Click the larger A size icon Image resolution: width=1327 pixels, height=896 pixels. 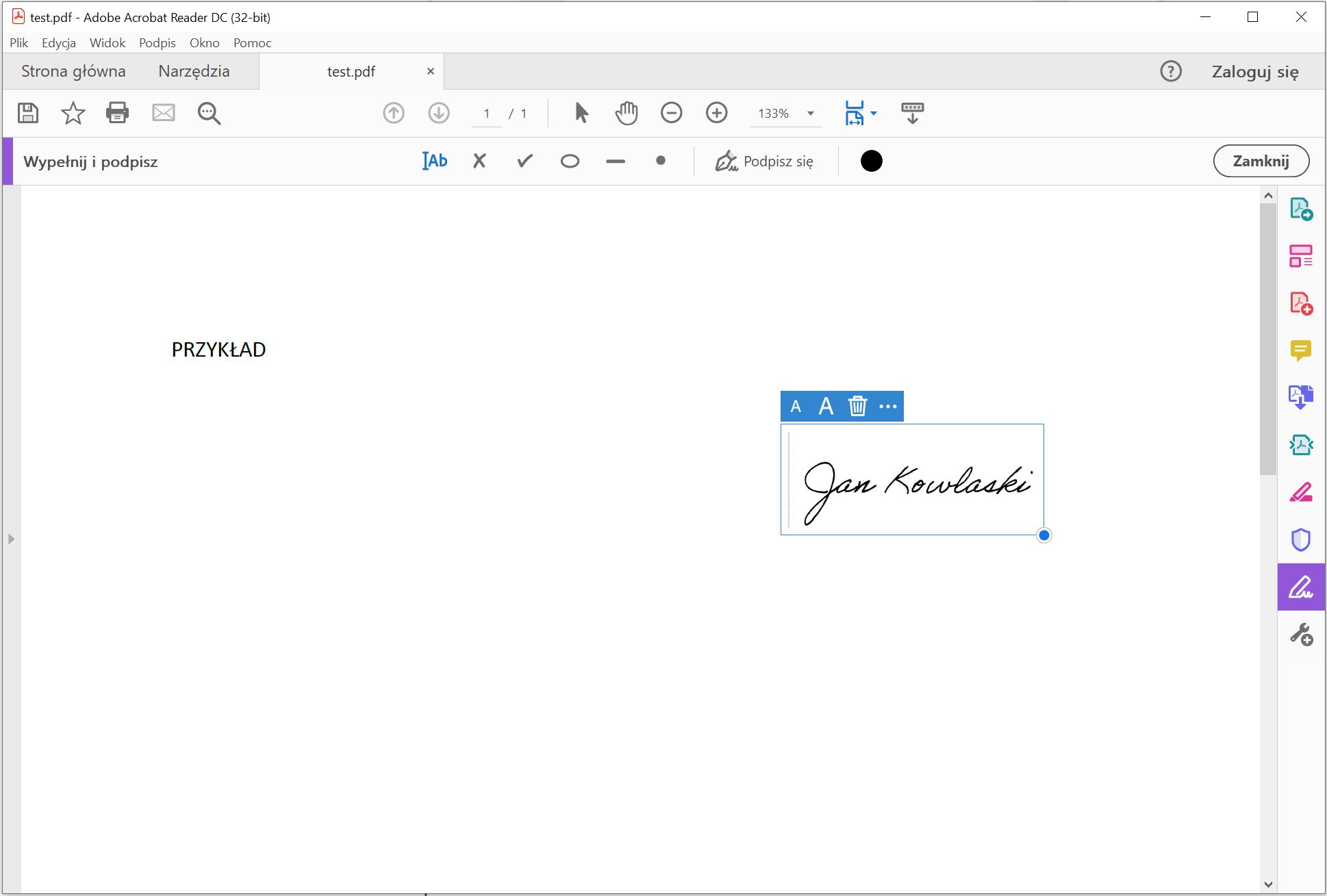pos(826,407)
